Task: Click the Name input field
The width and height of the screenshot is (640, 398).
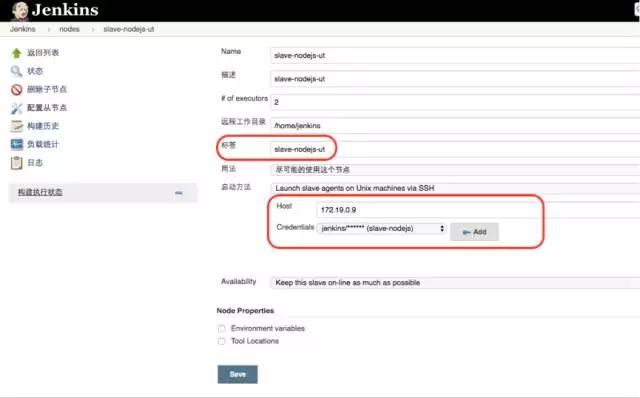Action: coord(455,56)
